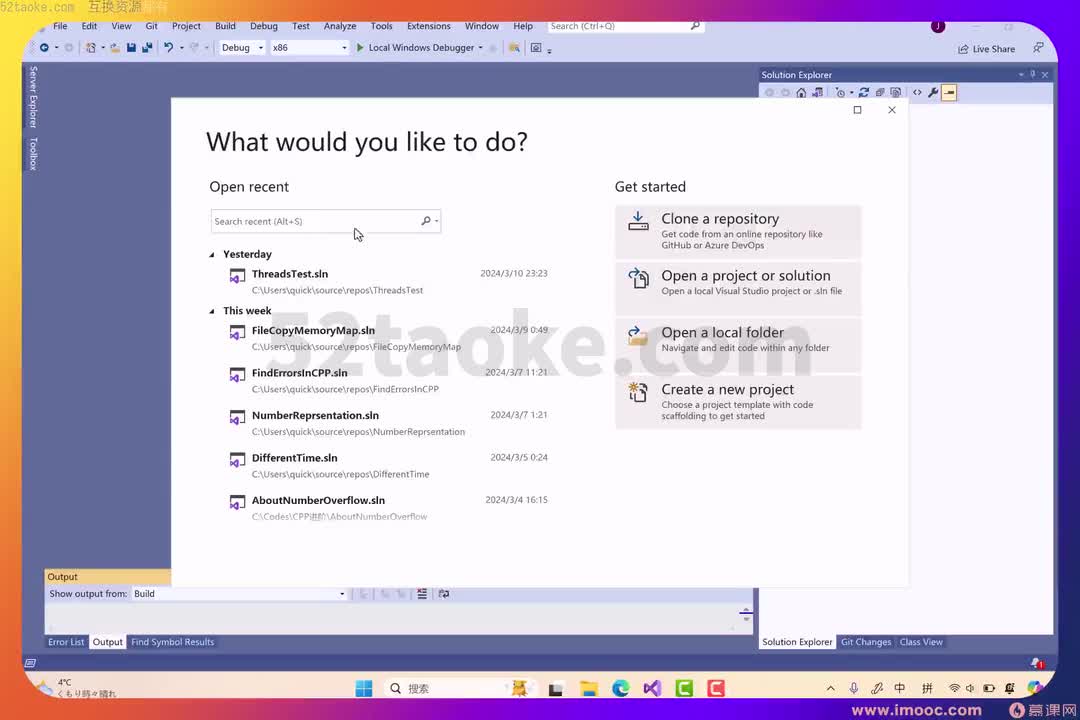Open the Server Explorer side tab
This screenshot has width=1080, height=720.
(x=32, y=96)
